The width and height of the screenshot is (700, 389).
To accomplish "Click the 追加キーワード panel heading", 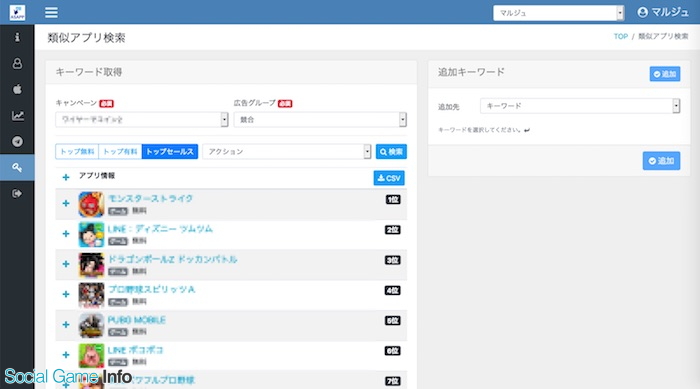I will pyautogui.click(x=471, y=72).
